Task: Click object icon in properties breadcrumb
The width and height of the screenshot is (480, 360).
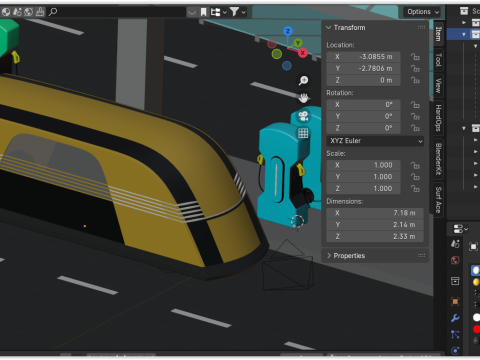Action: [x=473, y=246]
